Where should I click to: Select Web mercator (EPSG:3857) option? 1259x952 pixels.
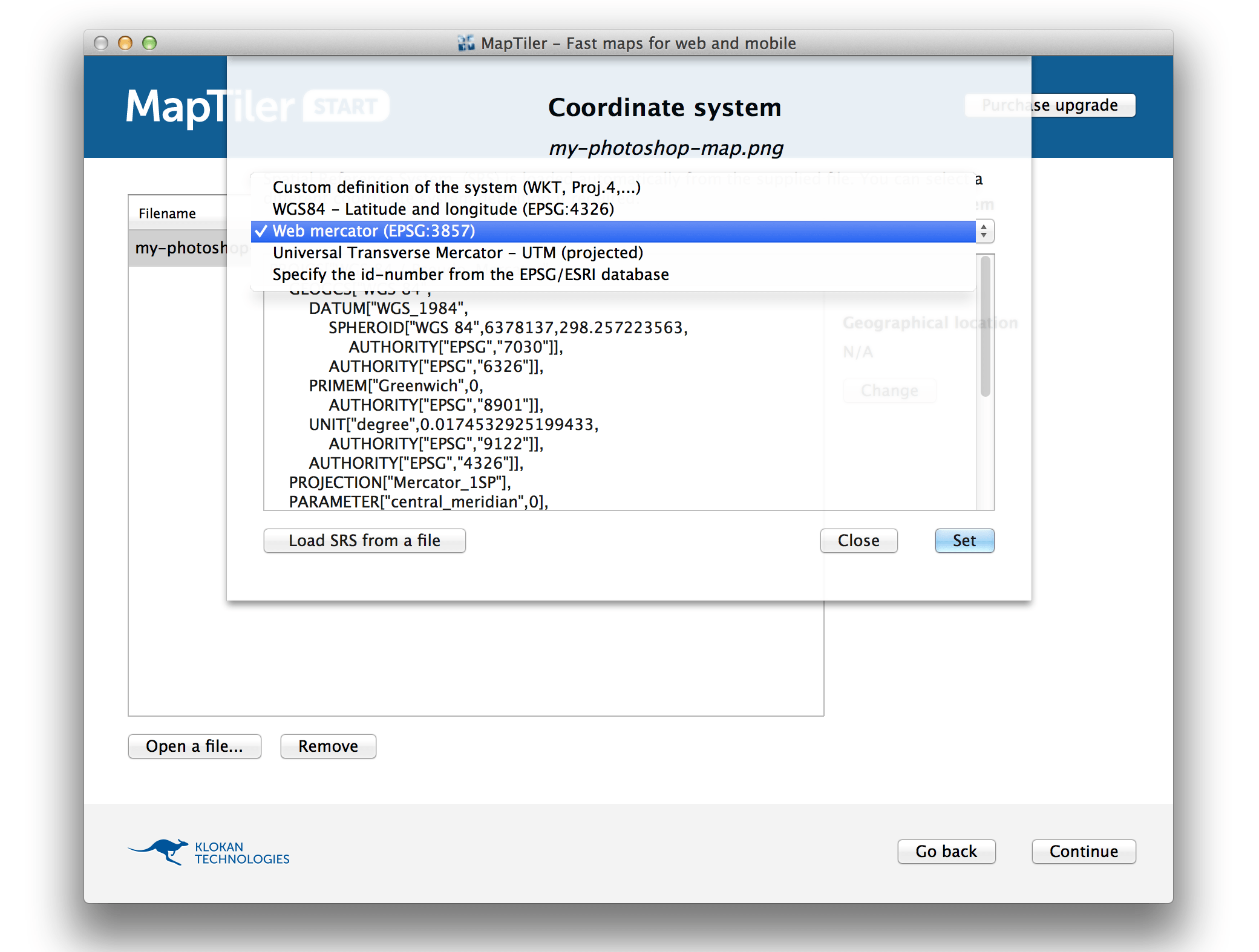coord(613,231)
